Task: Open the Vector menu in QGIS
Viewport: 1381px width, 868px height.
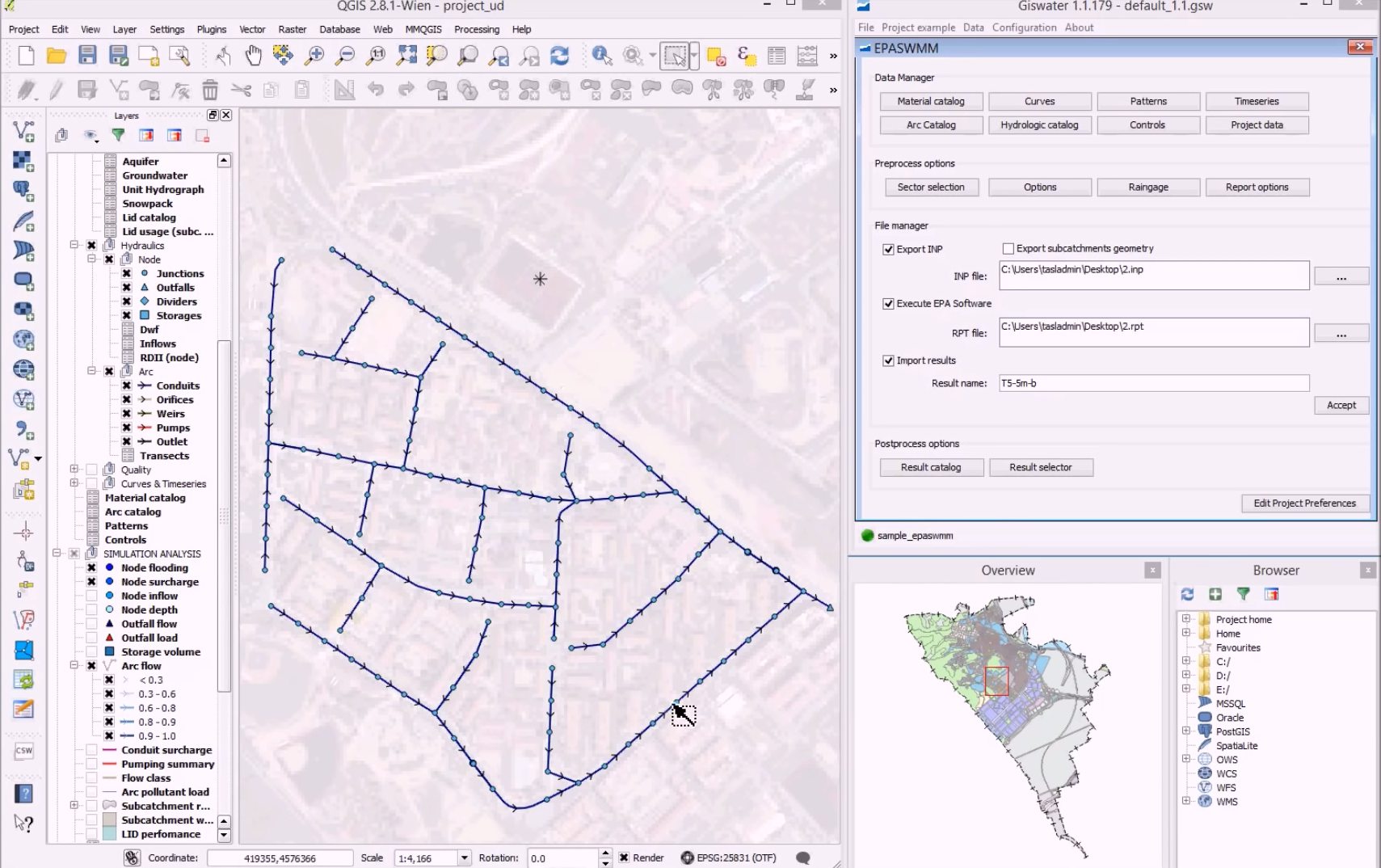Action: [252, 29]
